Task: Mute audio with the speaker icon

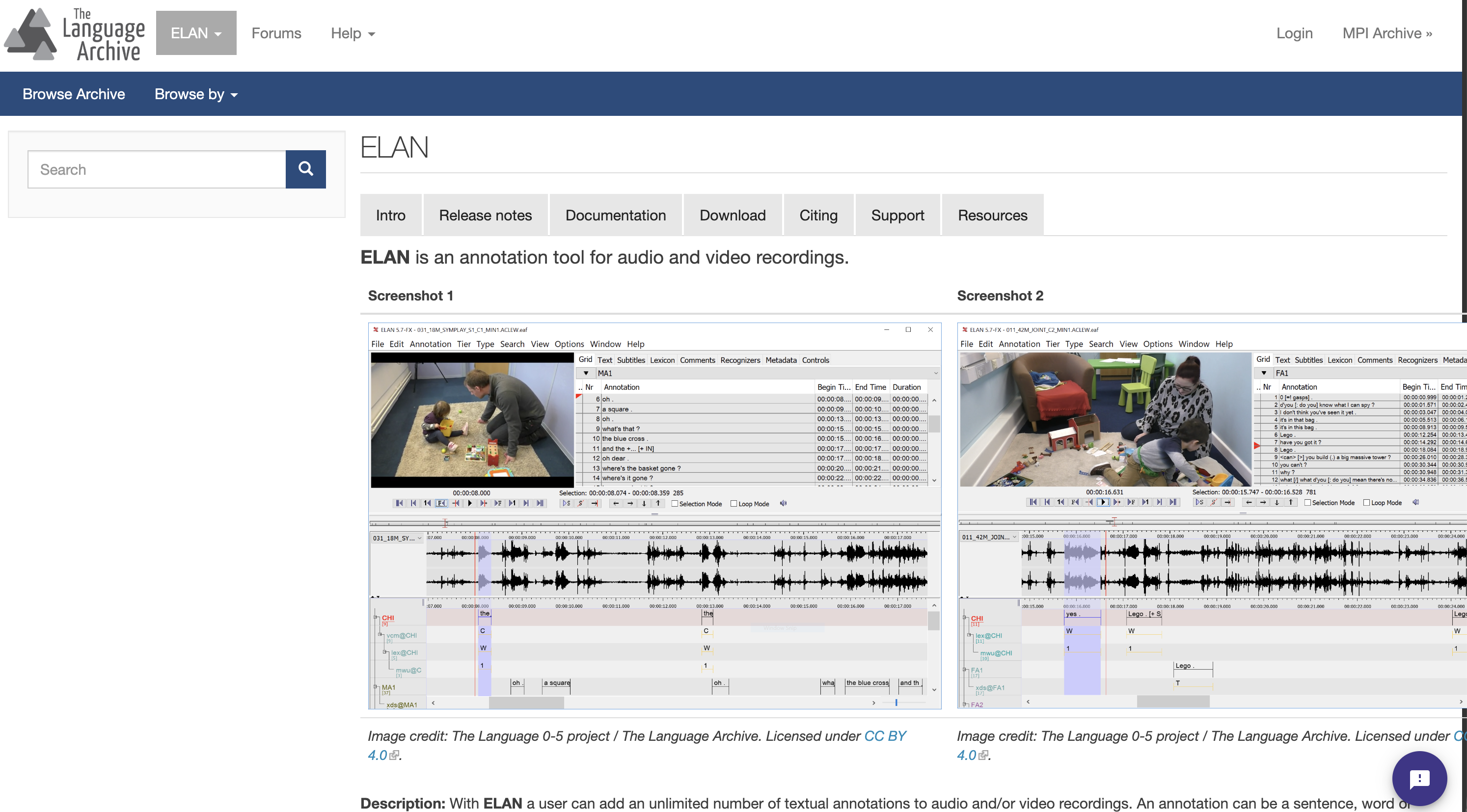Action: (784, 503)
